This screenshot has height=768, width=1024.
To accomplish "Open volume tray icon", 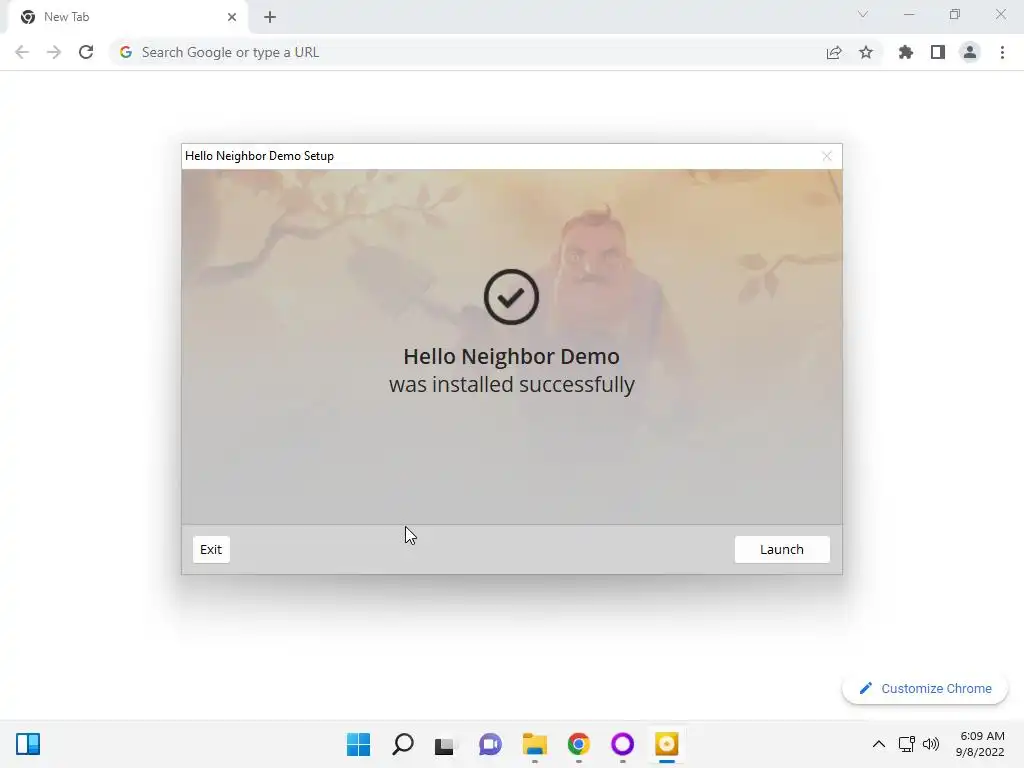I will click(931, 744).
